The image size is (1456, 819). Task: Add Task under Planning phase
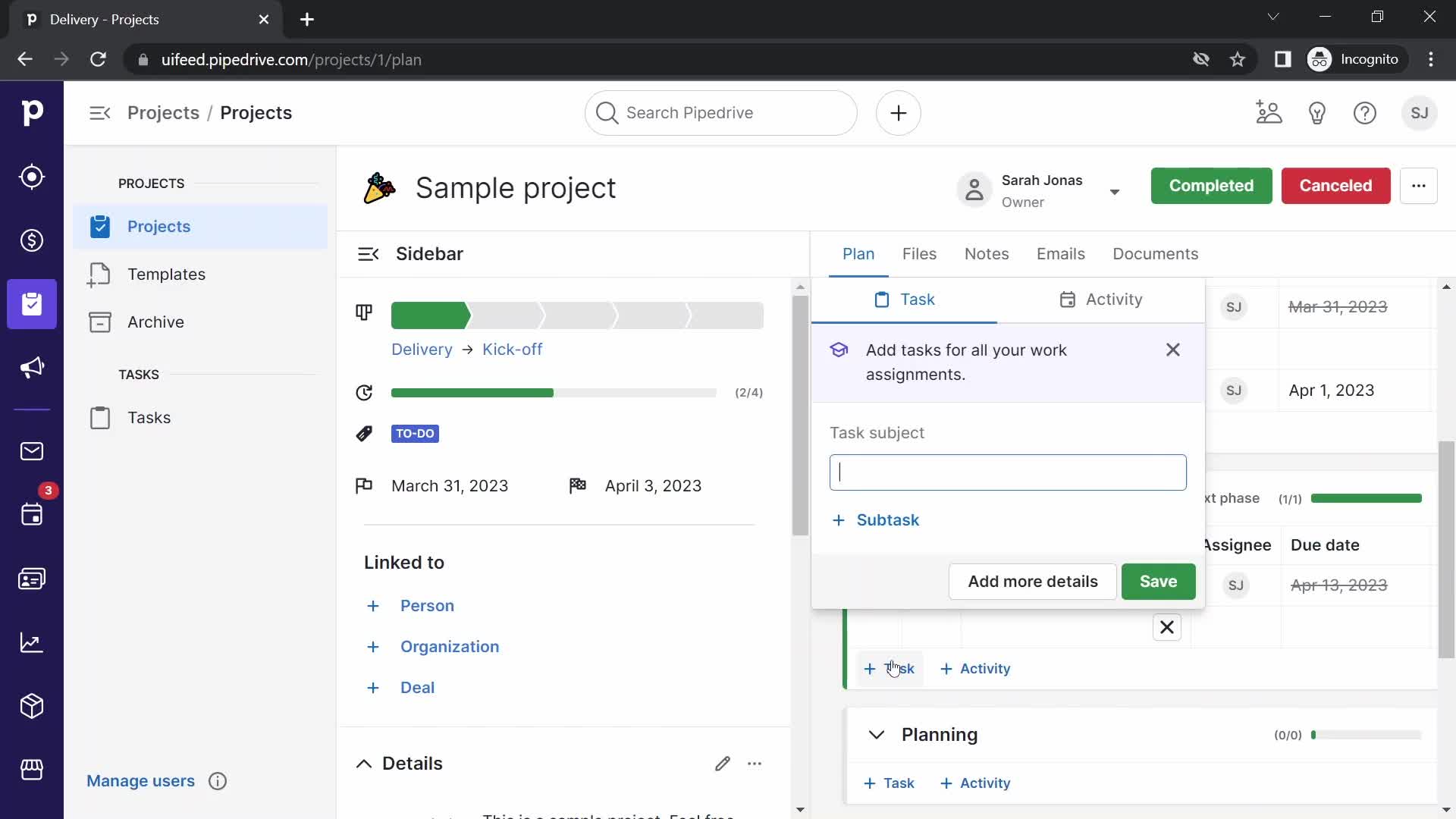[889, 783]
